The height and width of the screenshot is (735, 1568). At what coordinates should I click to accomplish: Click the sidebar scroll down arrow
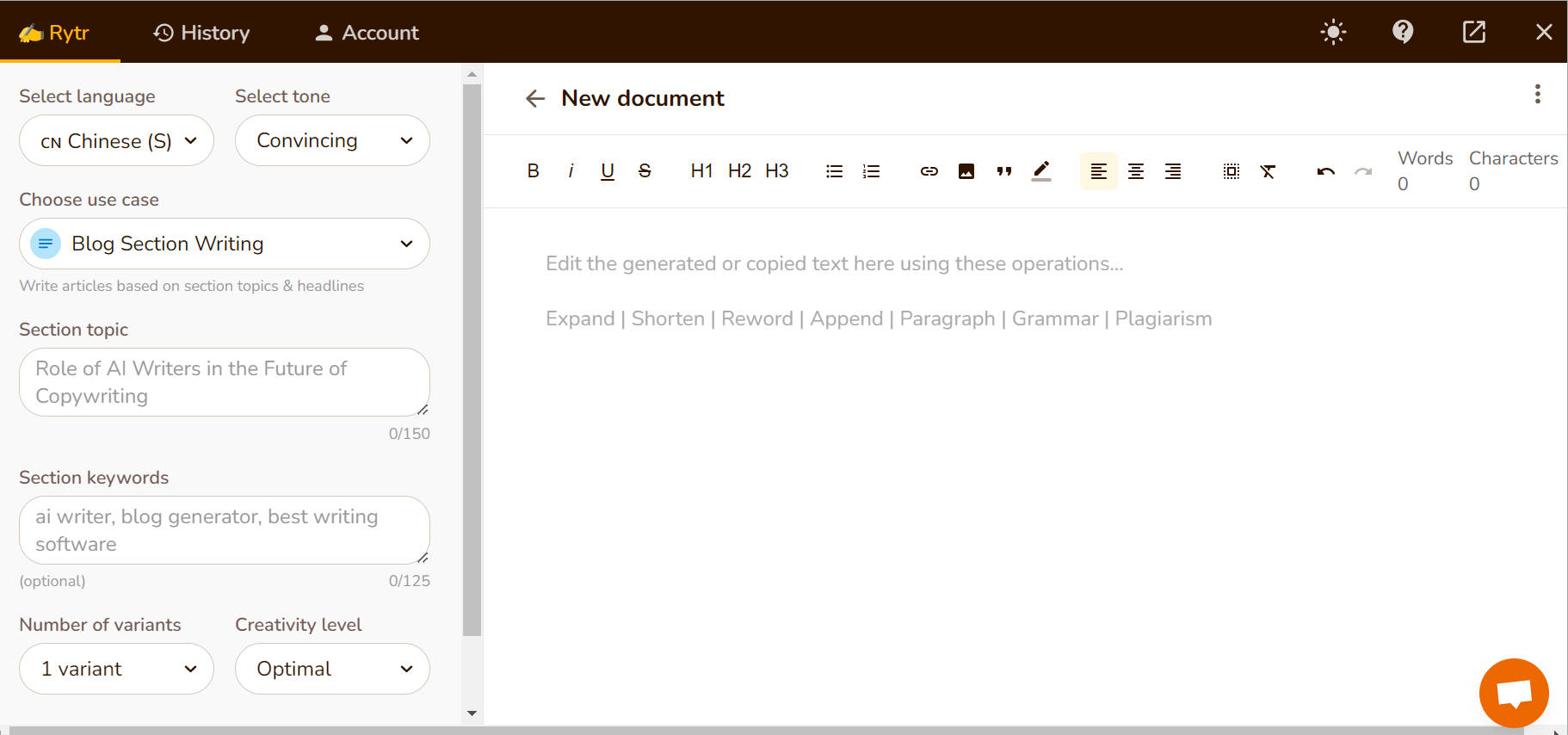tap(472, 713)
